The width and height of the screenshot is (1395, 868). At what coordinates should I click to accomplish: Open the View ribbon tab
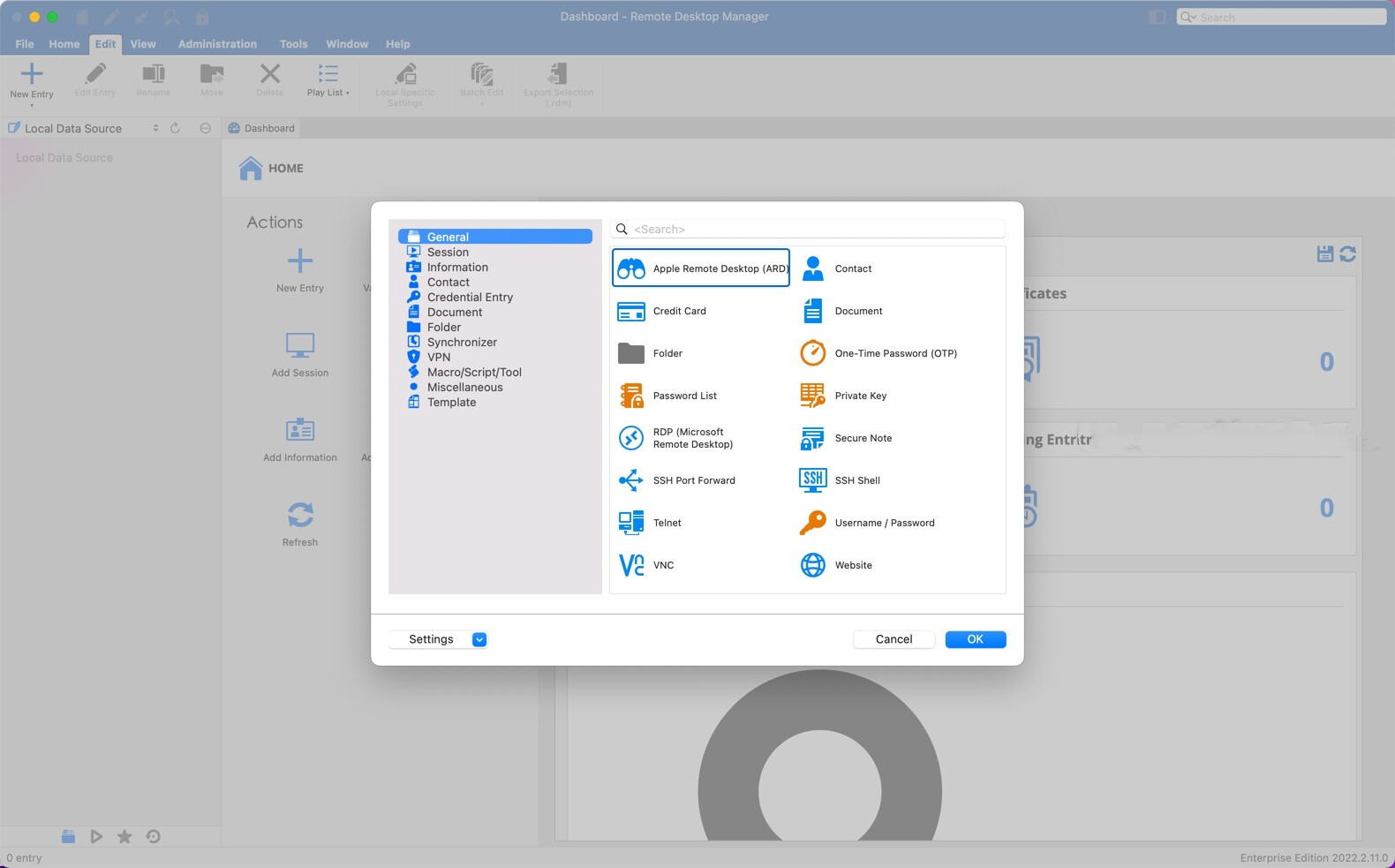pos(143,43)
